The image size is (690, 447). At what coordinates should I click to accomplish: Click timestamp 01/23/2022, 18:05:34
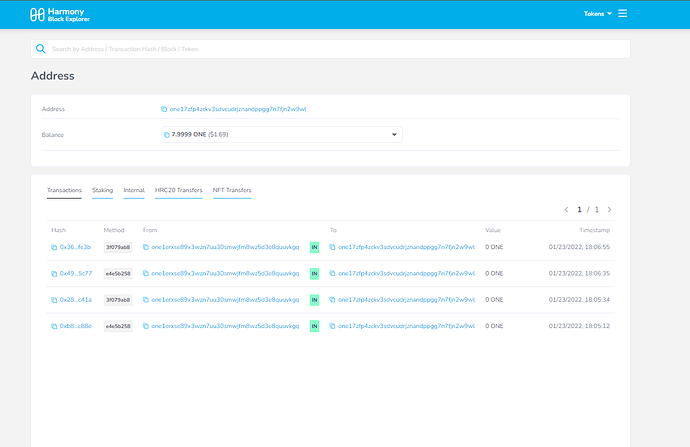579,300
